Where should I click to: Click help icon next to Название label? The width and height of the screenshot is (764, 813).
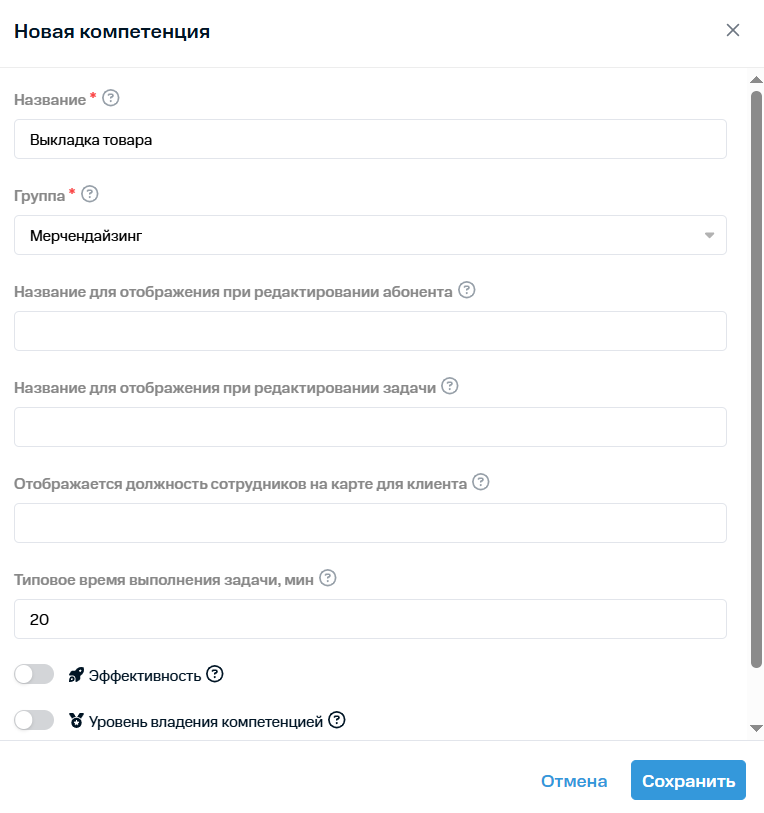110,98
